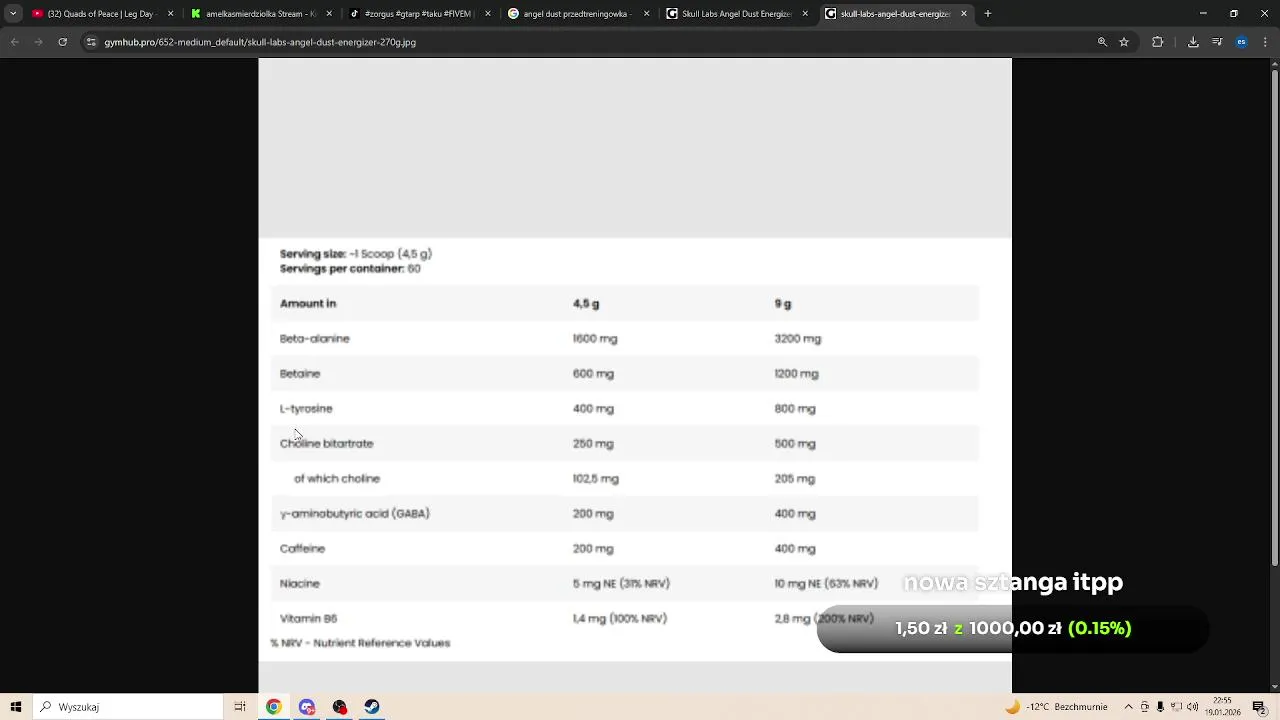
Task: Click the '3200 mg' beta-alanine value
Action: pyautogui.click(x=797, y=339)
